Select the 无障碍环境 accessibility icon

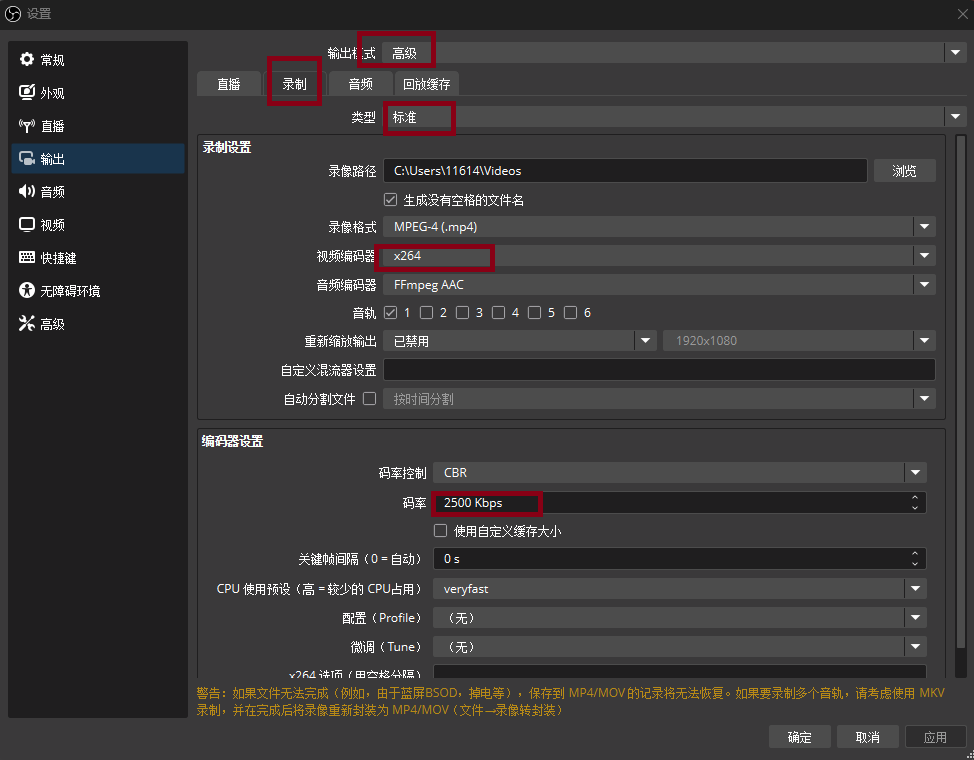click(x=27, y=290)
